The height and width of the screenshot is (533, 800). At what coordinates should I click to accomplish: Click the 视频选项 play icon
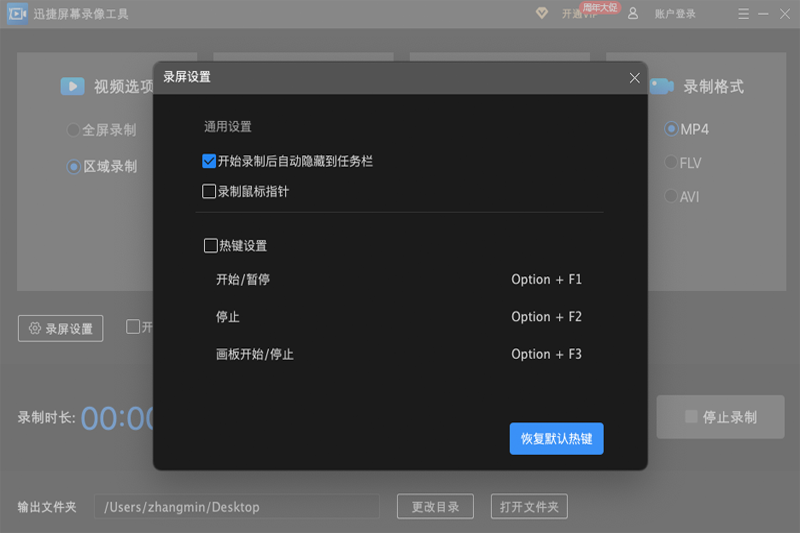coord(72,86)
